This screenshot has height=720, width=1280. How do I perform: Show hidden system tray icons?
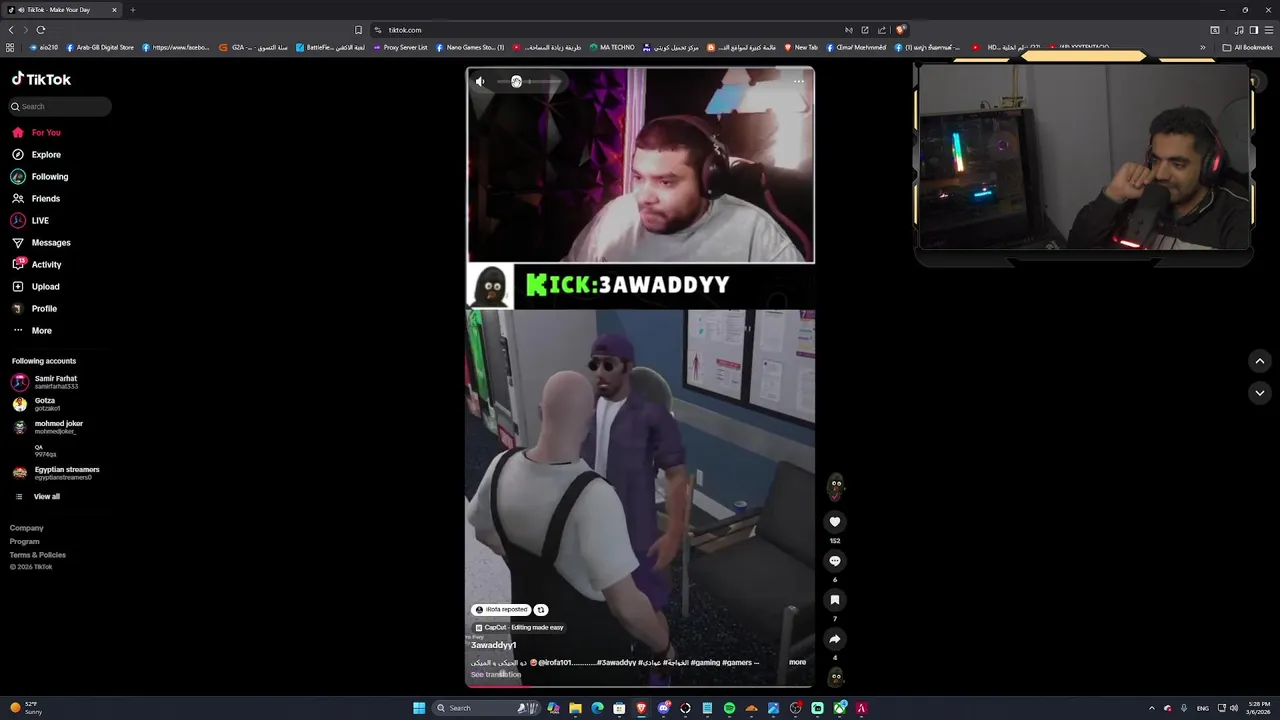pyautogui.click(x=1151, y=708)
